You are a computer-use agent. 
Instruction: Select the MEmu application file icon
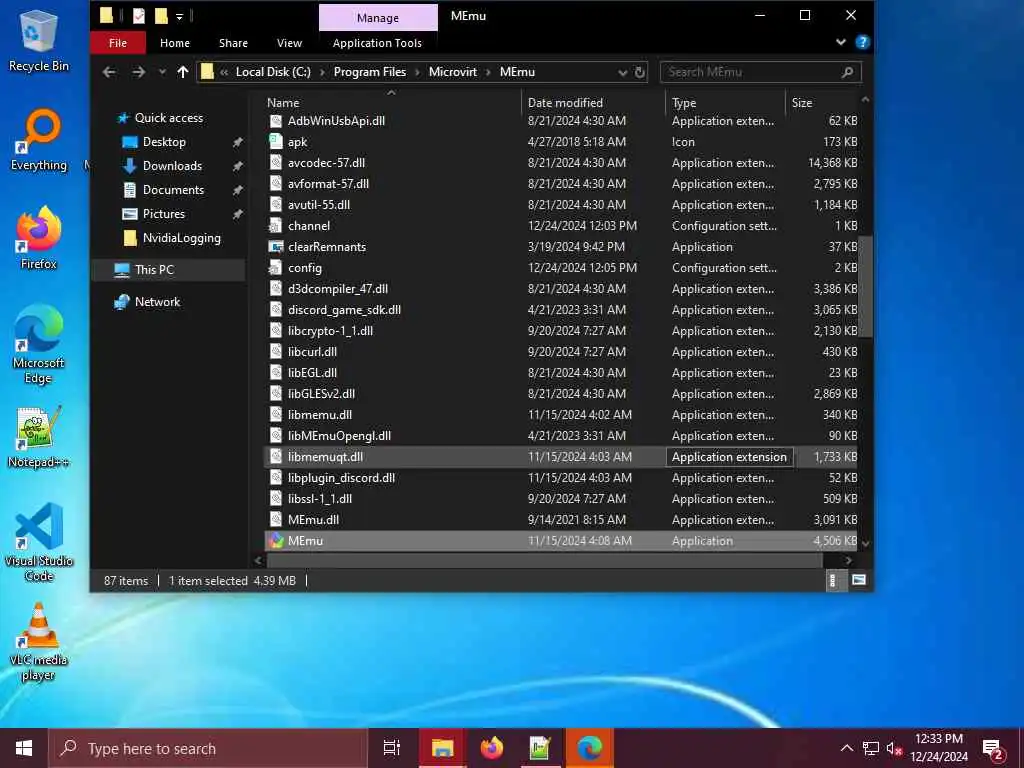[276, 541]
